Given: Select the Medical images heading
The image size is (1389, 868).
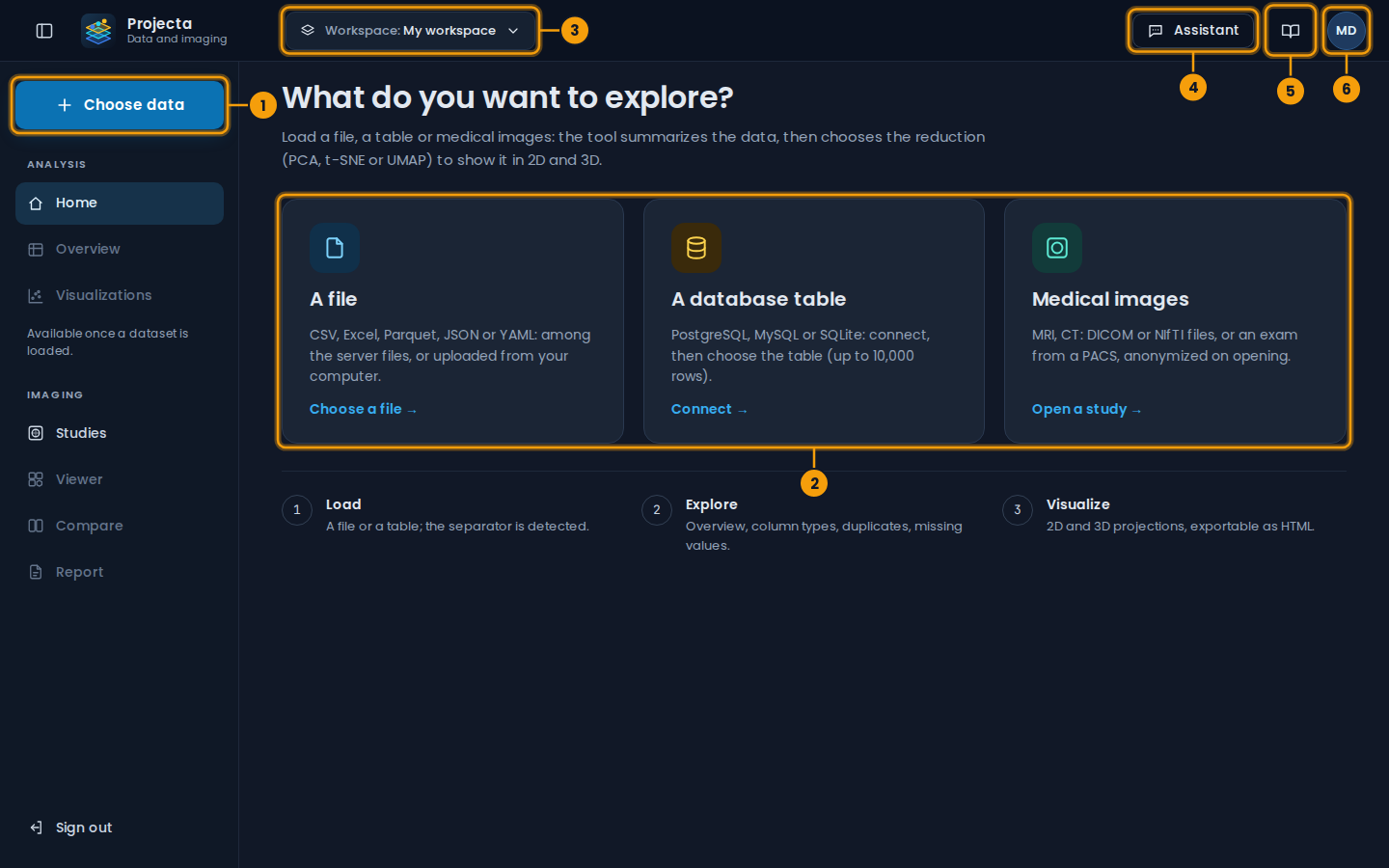Looking at the screenshot, I should click(1110, 300).
